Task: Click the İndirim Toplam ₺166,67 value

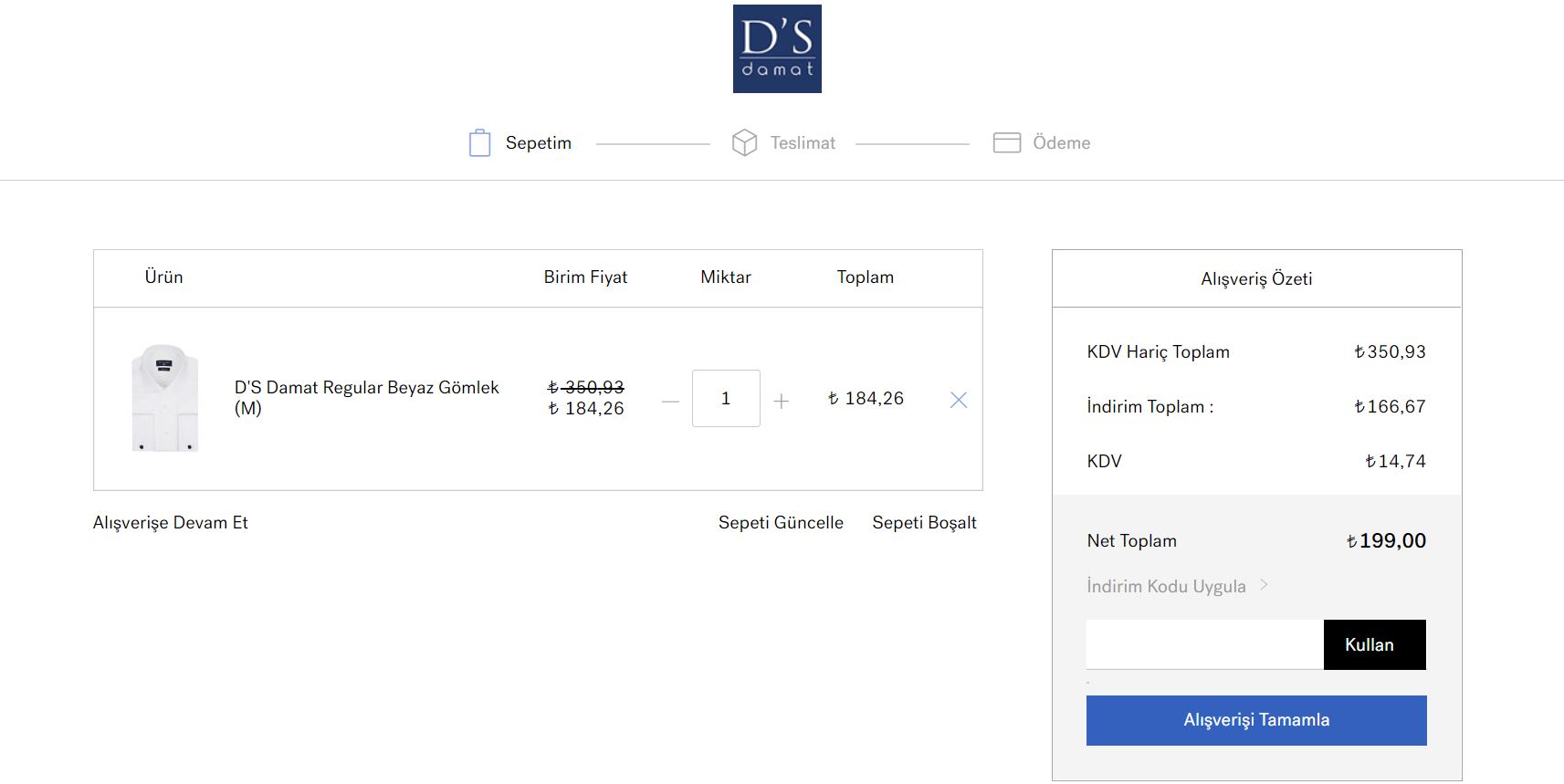Action: pos(1390,406)
